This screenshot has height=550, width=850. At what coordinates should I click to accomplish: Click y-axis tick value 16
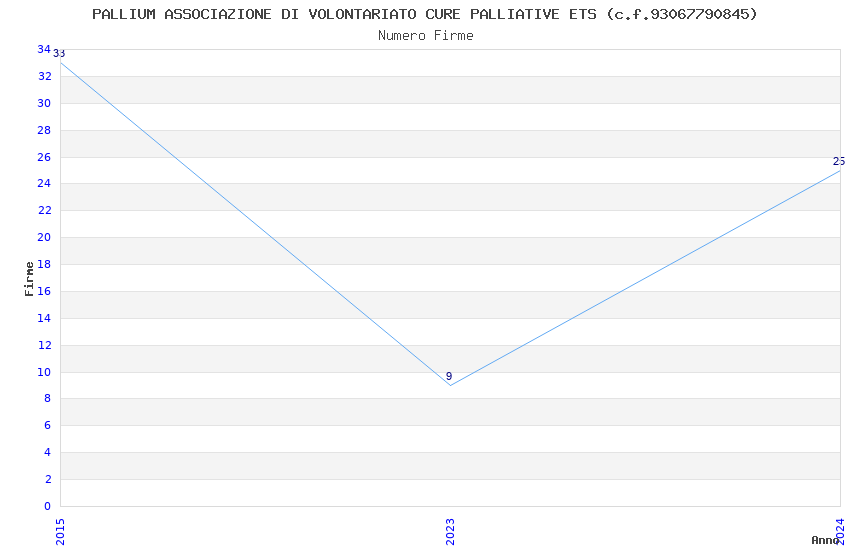(x=44, y=291)
